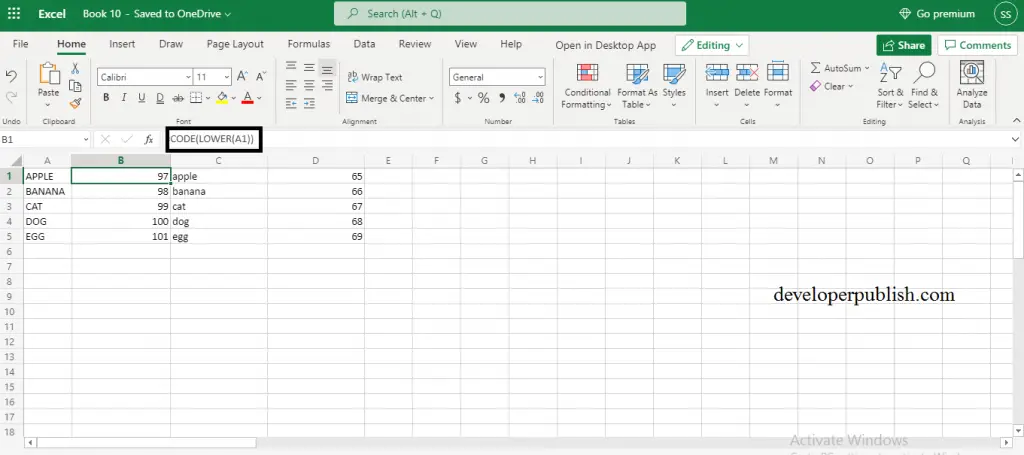Viewport: 1024px width, 455px height.
Task: Click Delete cells icon
Action: 747,73
